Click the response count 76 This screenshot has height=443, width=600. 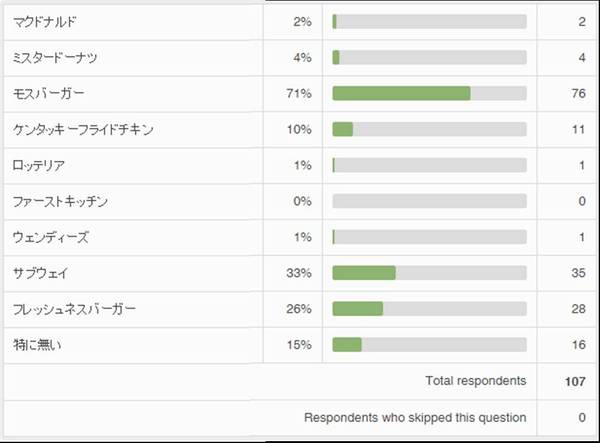578,93
